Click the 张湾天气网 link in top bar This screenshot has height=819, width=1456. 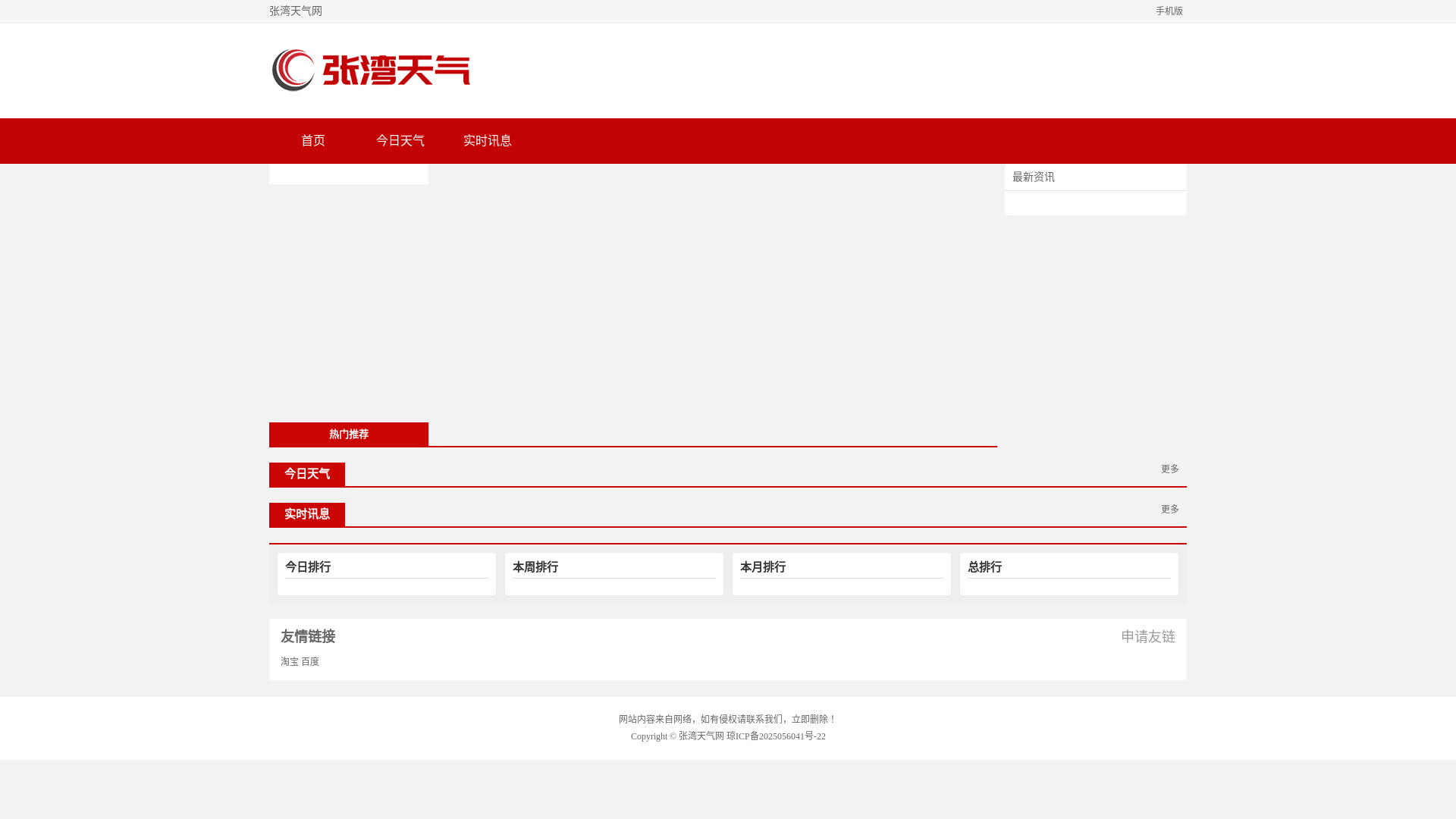coord(296,11)
